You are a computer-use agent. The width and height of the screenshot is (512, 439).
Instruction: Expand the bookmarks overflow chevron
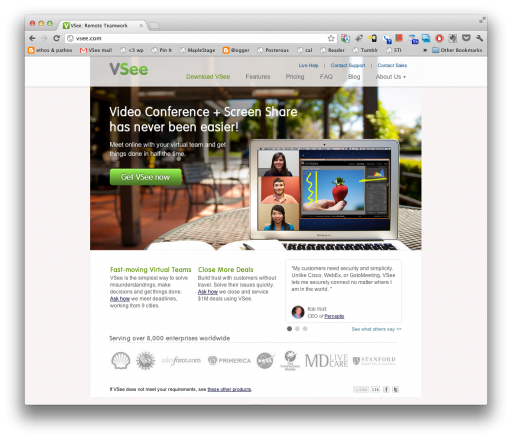pos(425,50)
